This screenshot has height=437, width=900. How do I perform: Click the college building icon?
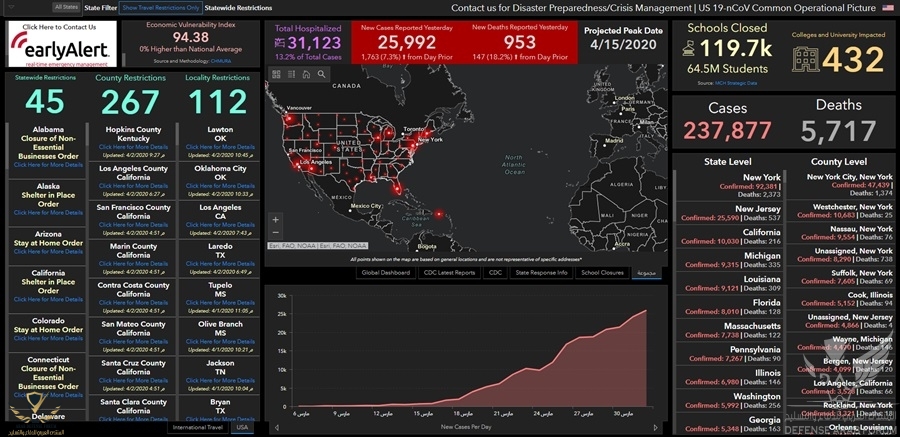[x=805, y=59]
